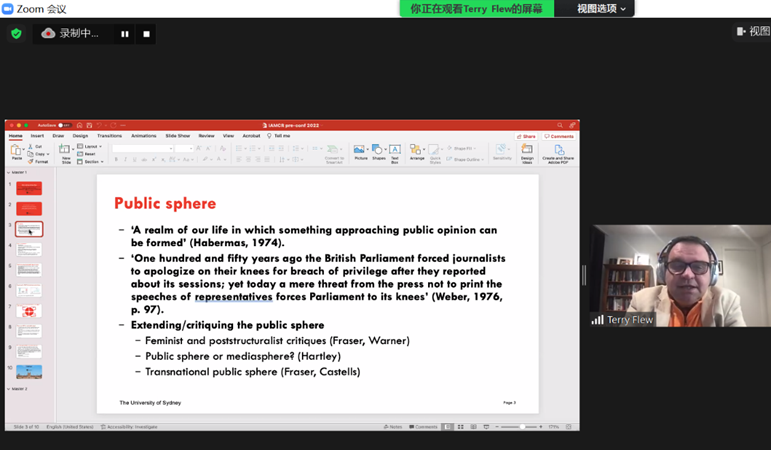Toggle the AutoSave switch

click(63, 125)
